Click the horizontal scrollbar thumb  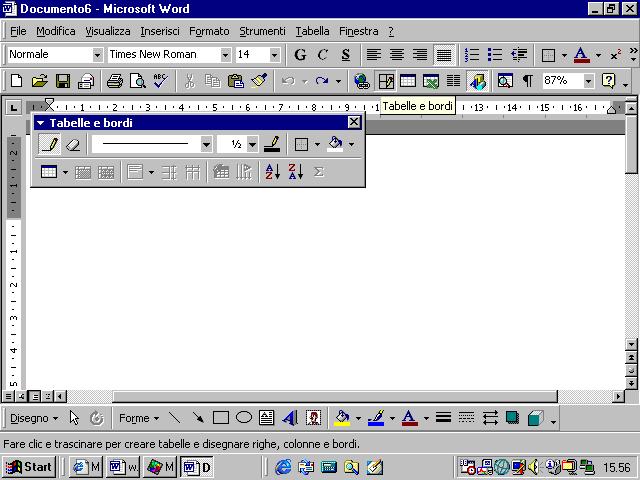point(335,396)
